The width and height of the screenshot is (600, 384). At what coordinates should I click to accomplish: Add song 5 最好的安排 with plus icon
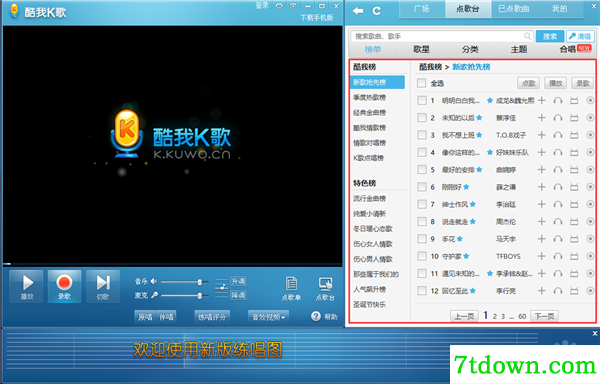[541, 169]
